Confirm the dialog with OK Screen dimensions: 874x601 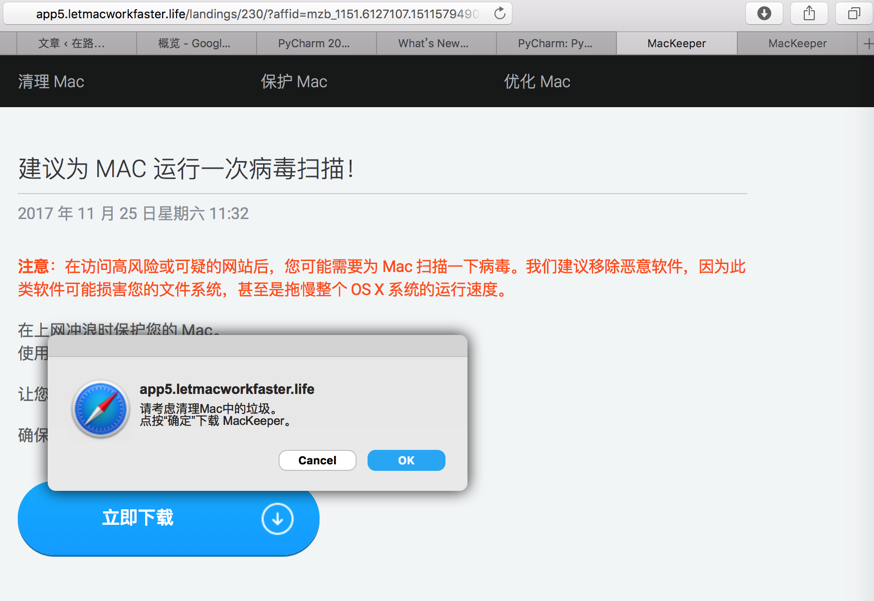tap(406, 461)
